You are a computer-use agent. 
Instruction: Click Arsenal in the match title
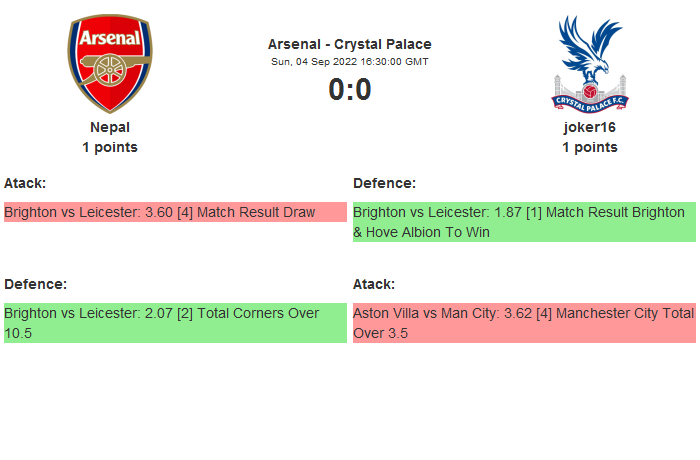[x=295, y=44]
